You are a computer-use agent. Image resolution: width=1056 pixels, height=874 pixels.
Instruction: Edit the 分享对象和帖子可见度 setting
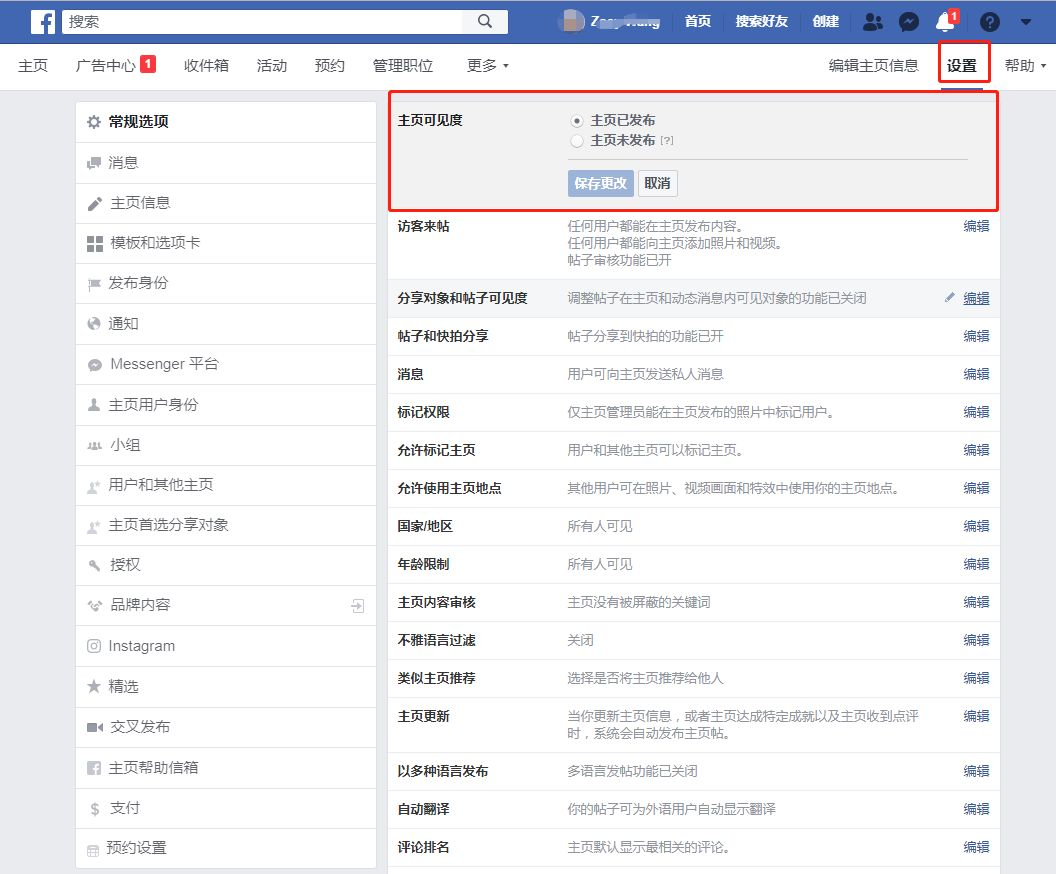click(976, 298)
